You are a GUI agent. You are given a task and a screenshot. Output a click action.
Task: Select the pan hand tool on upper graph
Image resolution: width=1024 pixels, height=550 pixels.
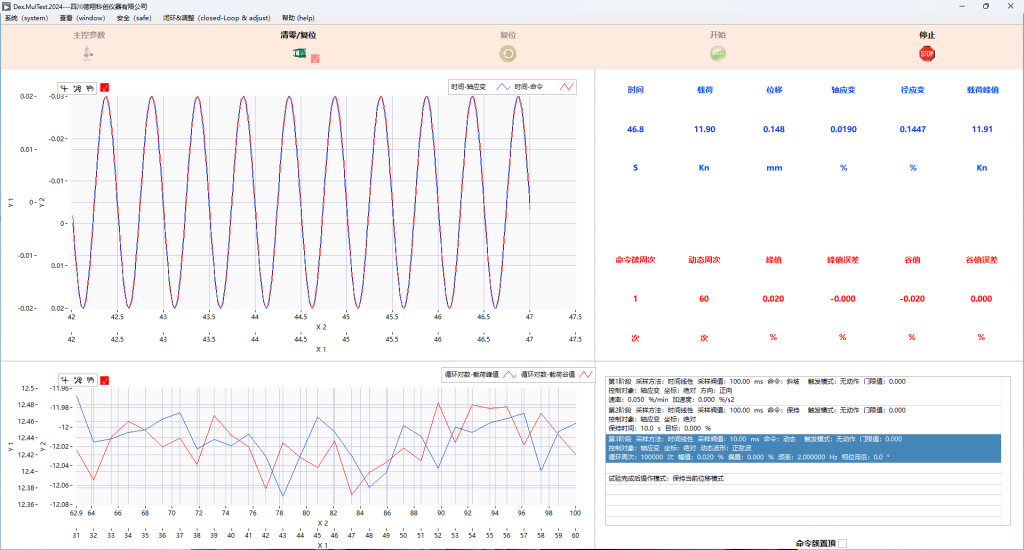pos(90,87)
